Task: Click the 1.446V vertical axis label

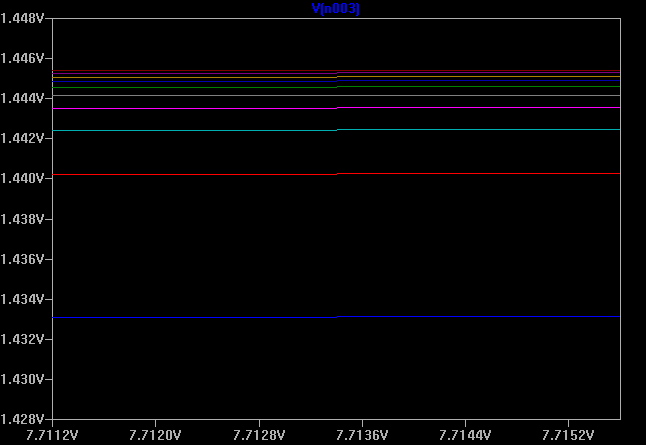Action: tap(22, 59)
